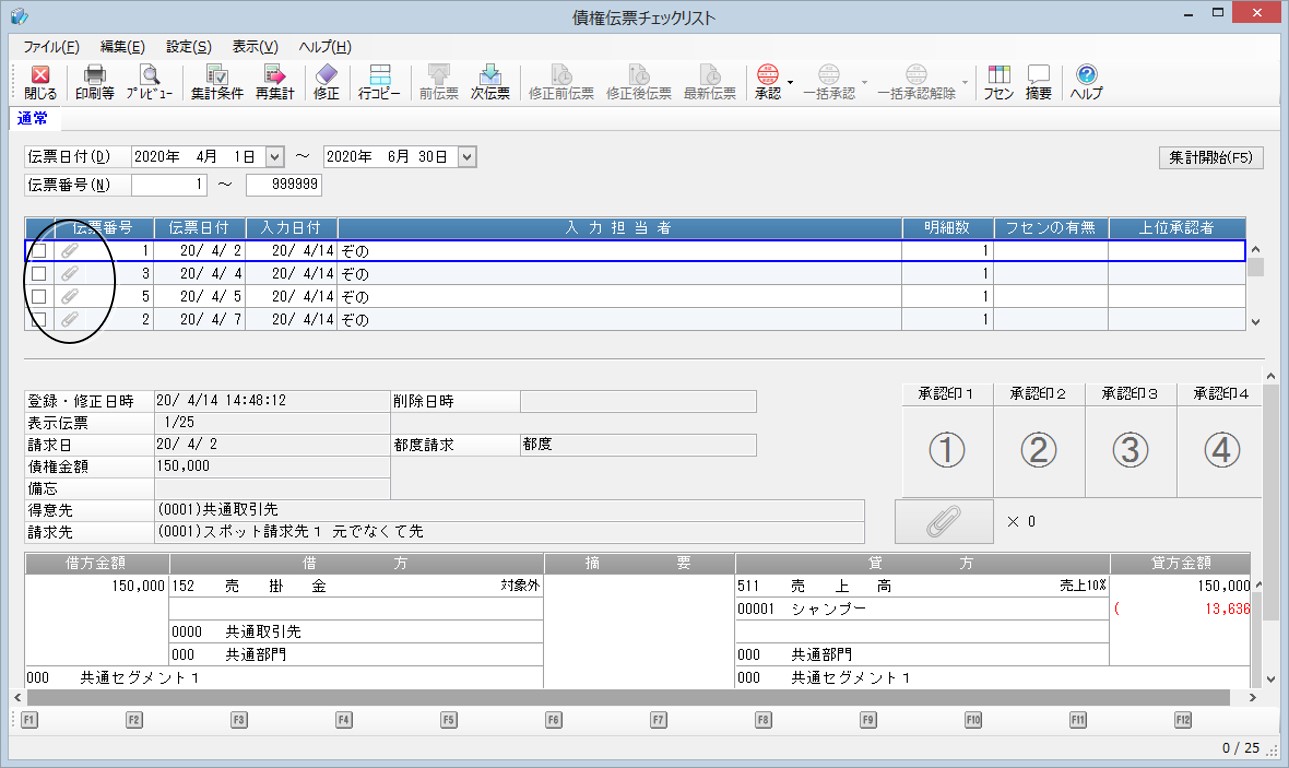1289x768 pixels.
Task: Click the large attachment paperclip button
Action: tap(944, 521)
